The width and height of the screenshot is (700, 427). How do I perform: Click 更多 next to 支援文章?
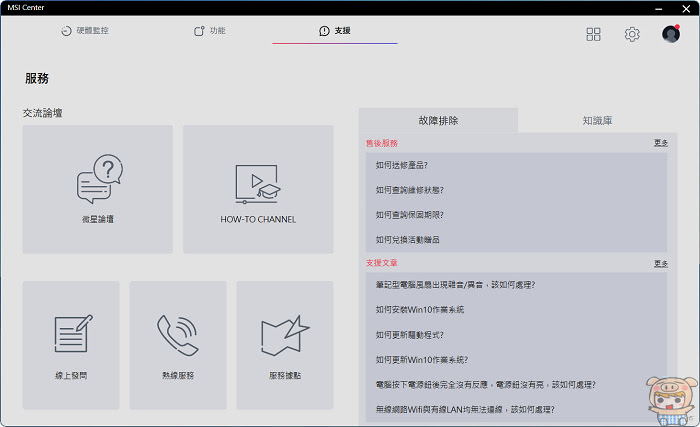pyautogui.click(x=661, y=264)
